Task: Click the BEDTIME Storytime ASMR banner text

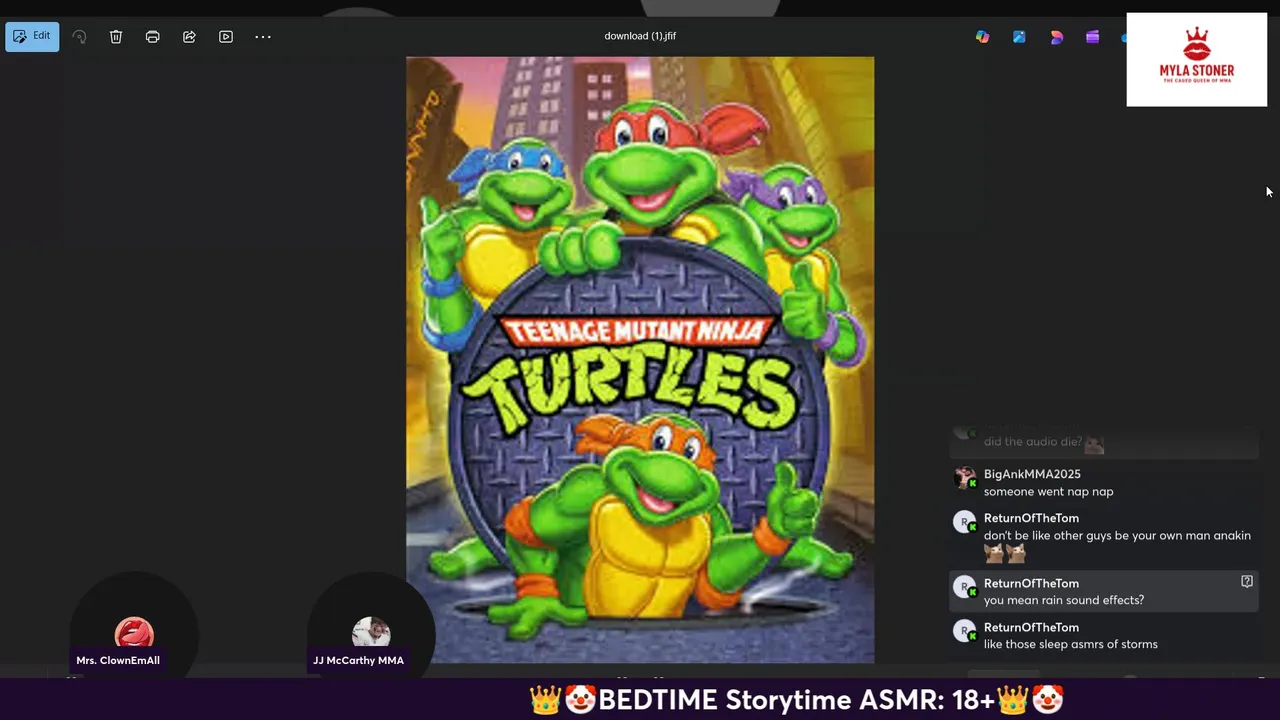Action: 796,700
